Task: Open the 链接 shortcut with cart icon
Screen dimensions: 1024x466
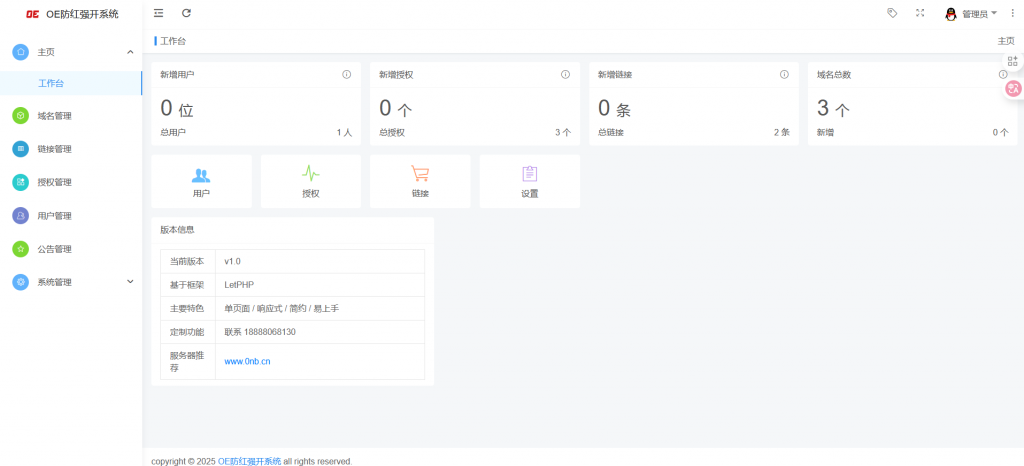Action: [x=420, y=181]
